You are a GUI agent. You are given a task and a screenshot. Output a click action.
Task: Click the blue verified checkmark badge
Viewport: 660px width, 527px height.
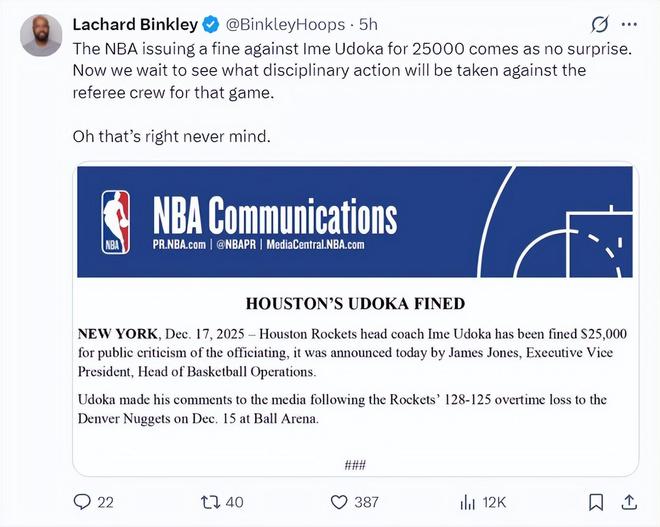tap(211, 23)
